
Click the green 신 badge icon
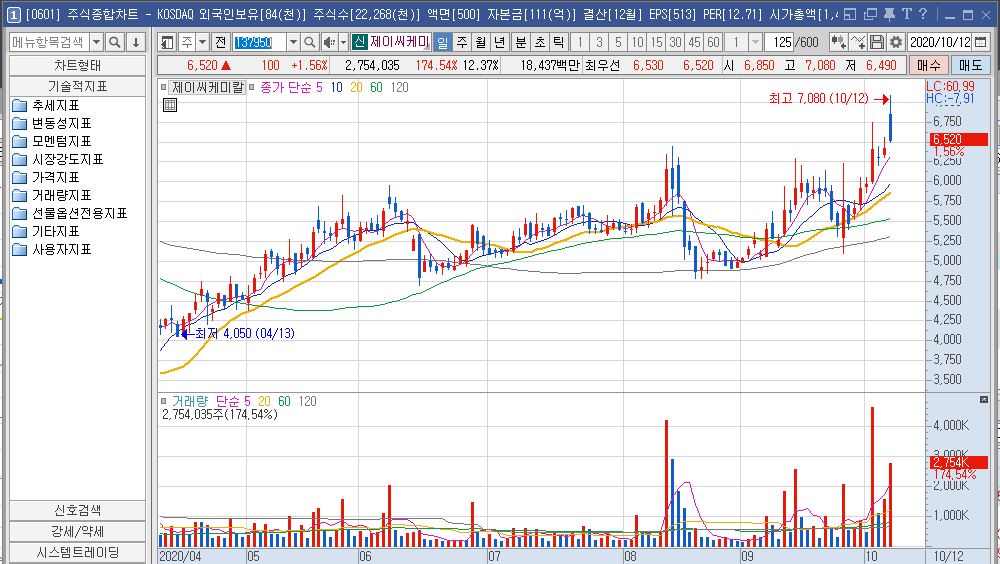359,43
